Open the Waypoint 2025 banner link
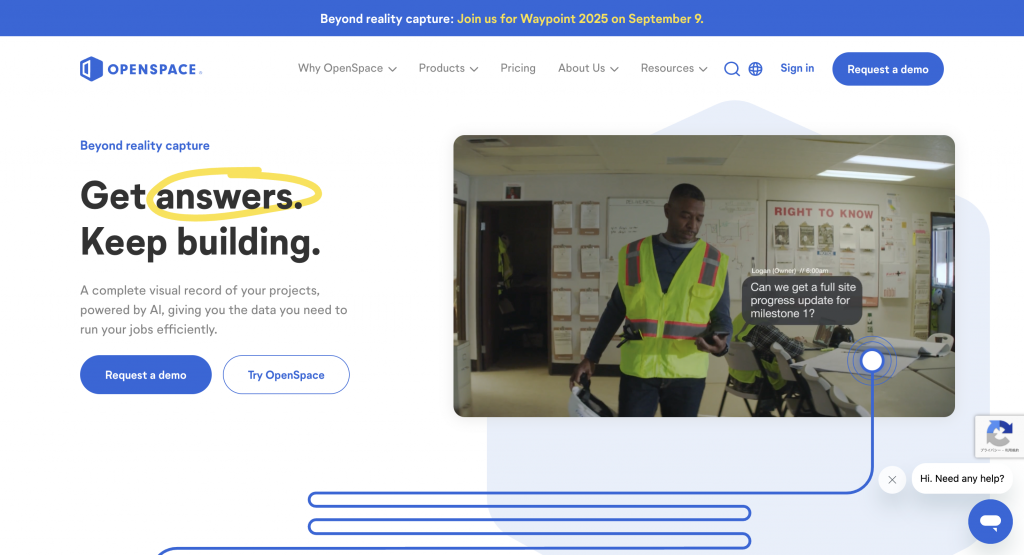Image resolution: width=1024 pixels, height=555 pixels. pyautogui.click(x=580, y=18)
